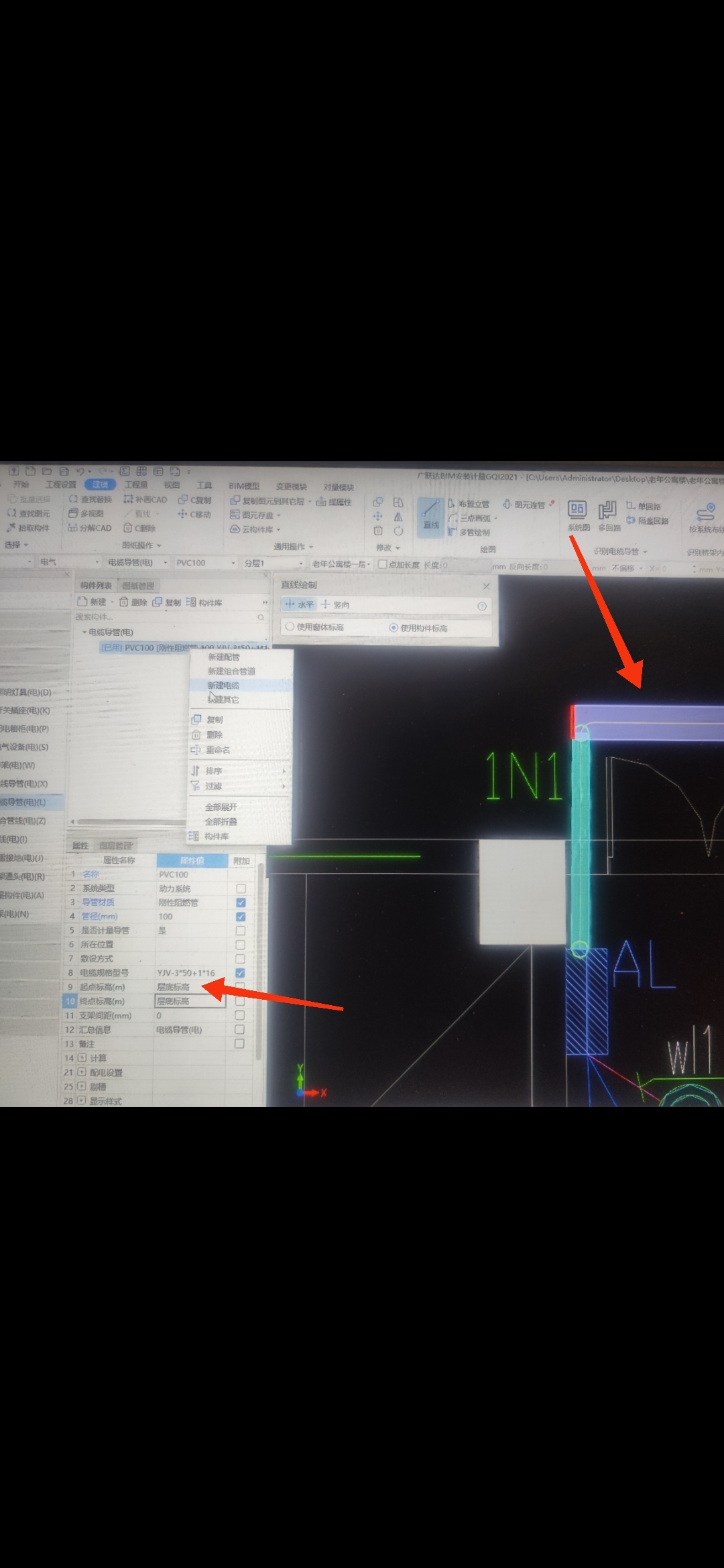Open the 电缆导管(电) type dropdown
The image size is (724, 1568).
click(x=137, y=562)
